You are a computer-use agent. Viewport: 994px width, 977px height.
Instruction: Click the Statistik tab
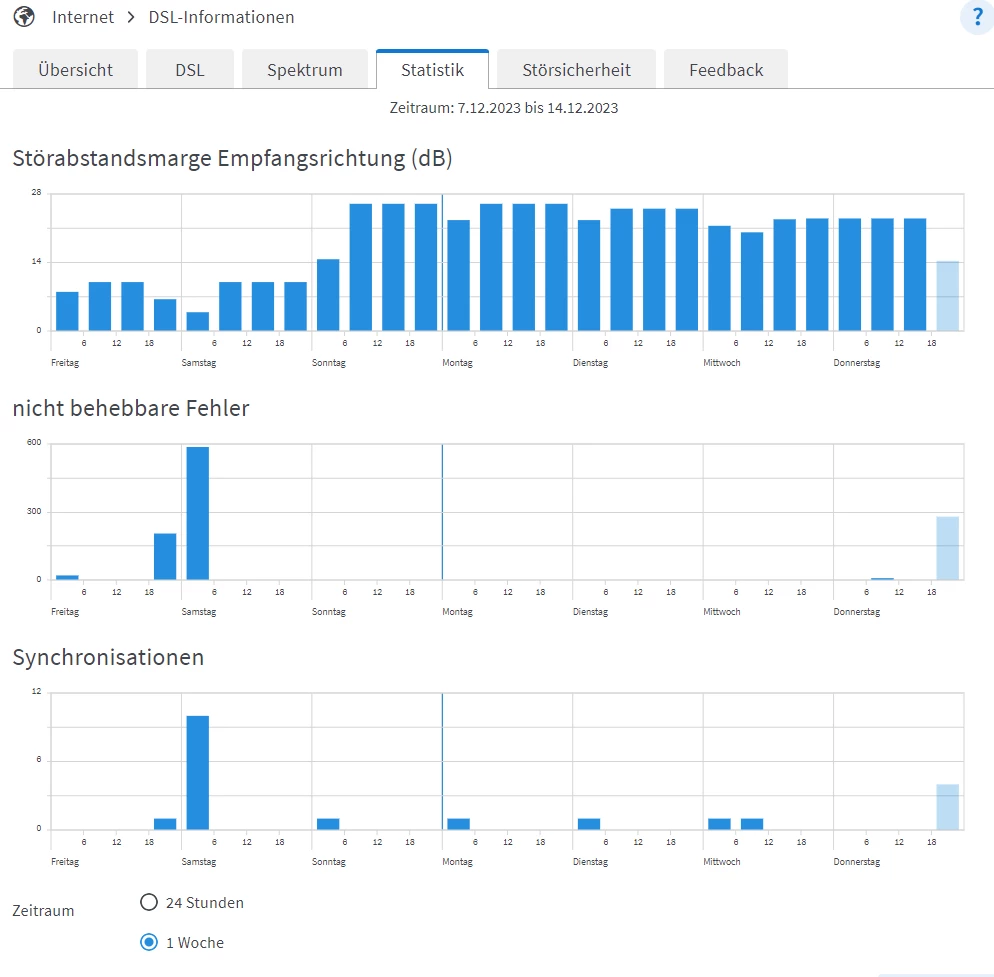point(432,69)
